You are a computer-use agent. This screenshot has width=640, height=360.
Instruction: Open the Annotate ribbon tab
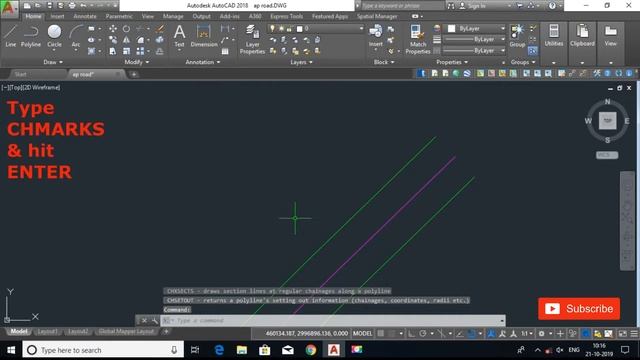pos(84,16)
